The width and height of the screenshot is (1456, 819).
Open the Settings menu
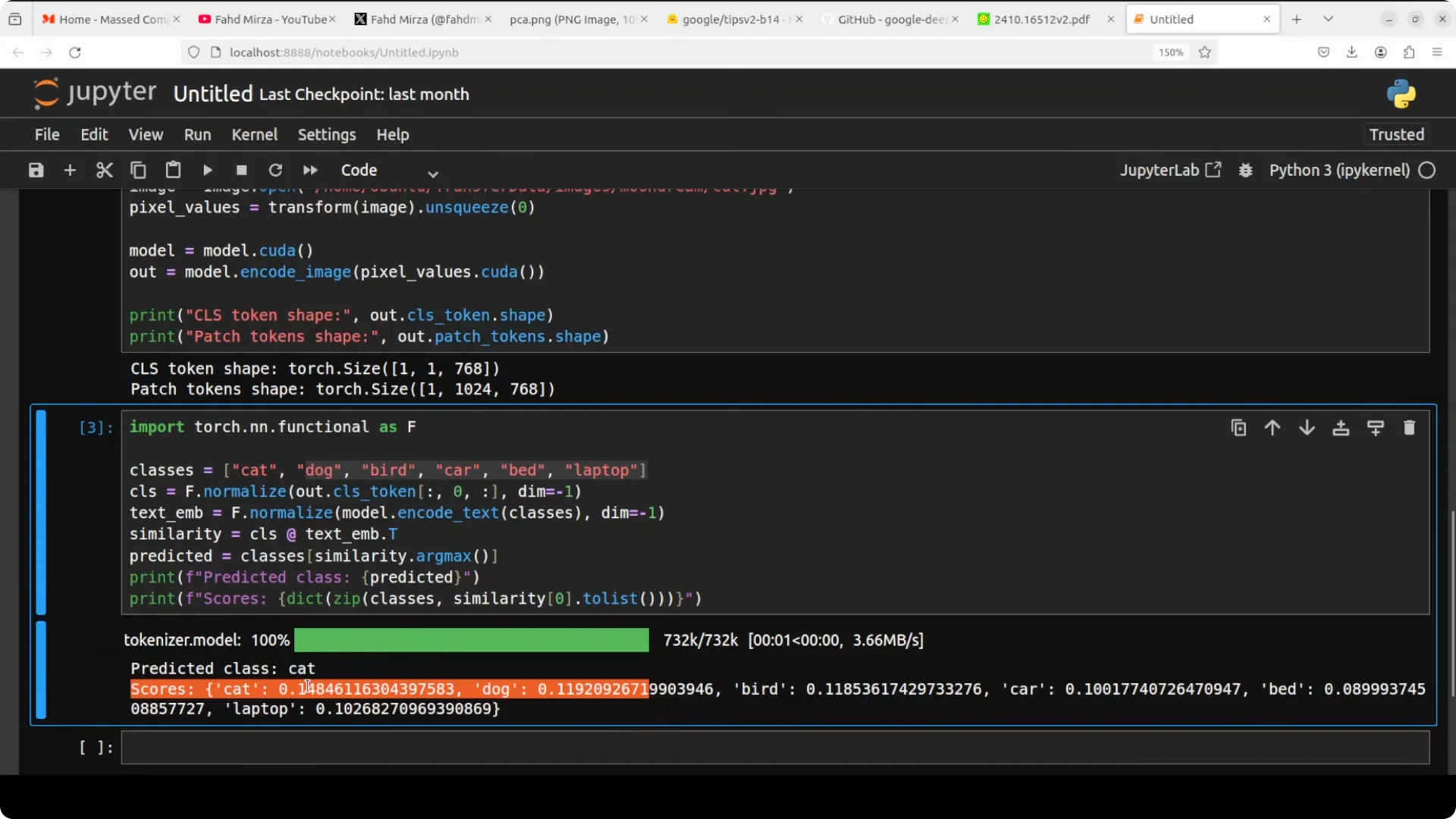[327, 134]
